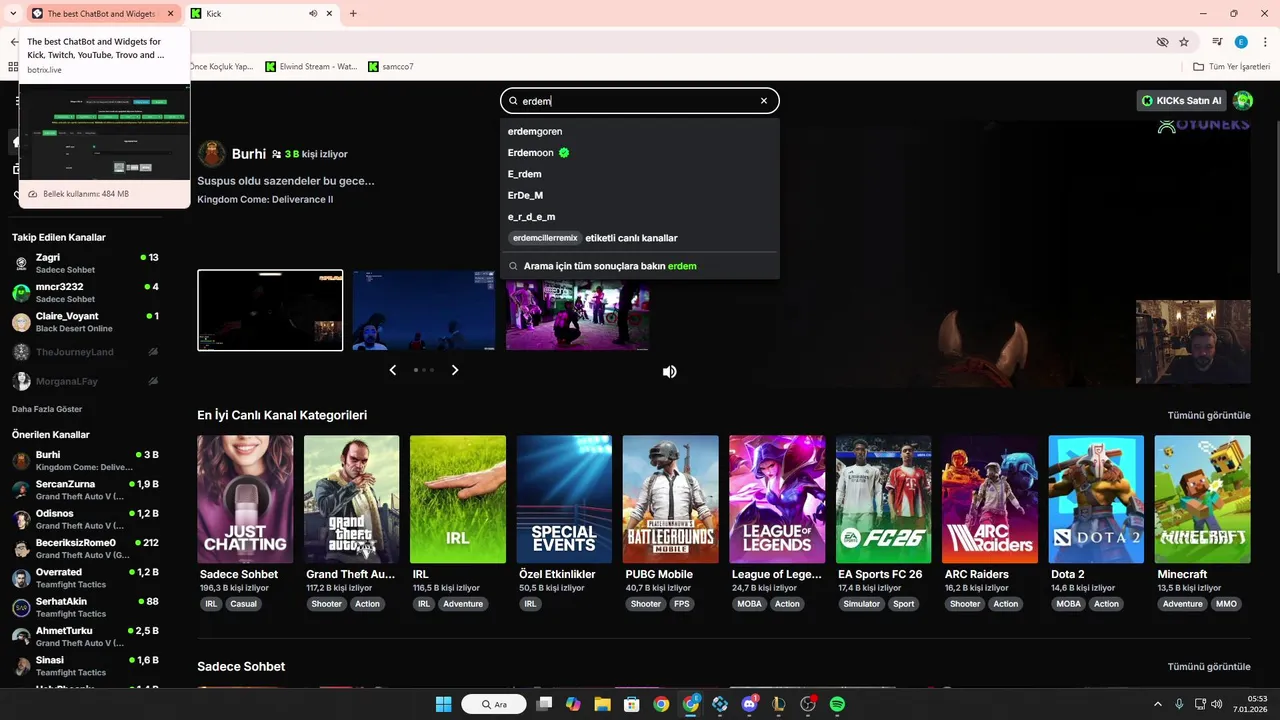Open Elwind Stream bookmark

[311, 67]
